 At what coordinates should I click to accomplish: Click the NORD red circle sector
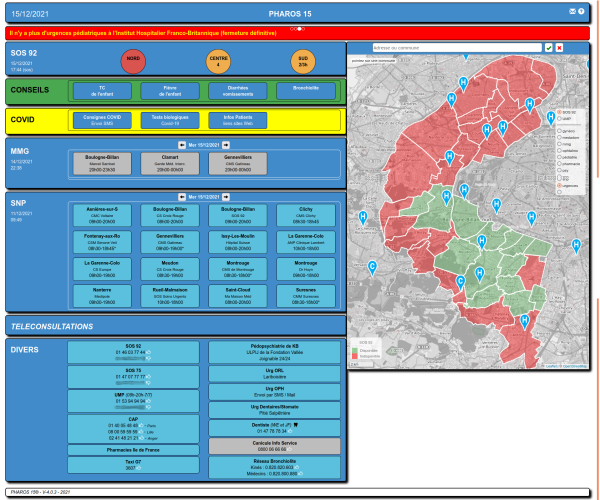132,60
